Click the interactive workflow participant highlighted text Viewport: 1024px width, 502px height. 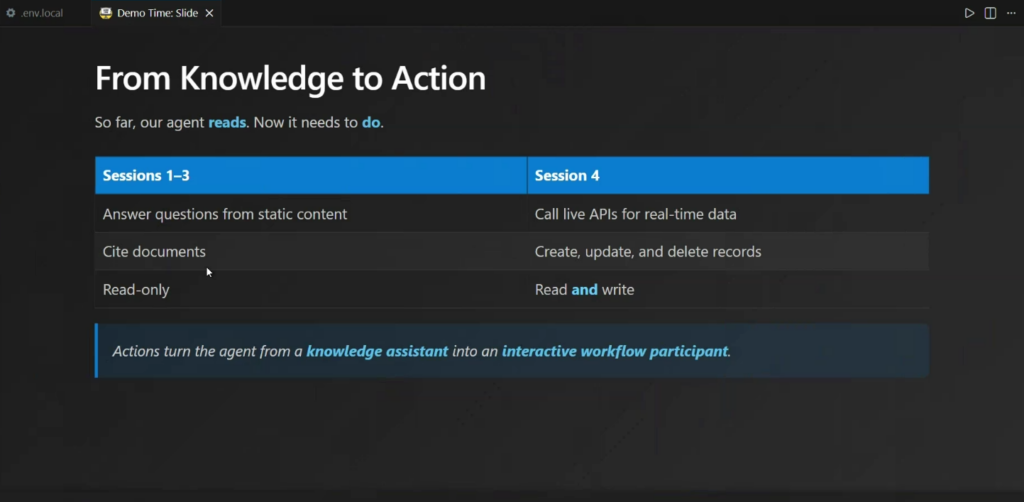[615, 351]
